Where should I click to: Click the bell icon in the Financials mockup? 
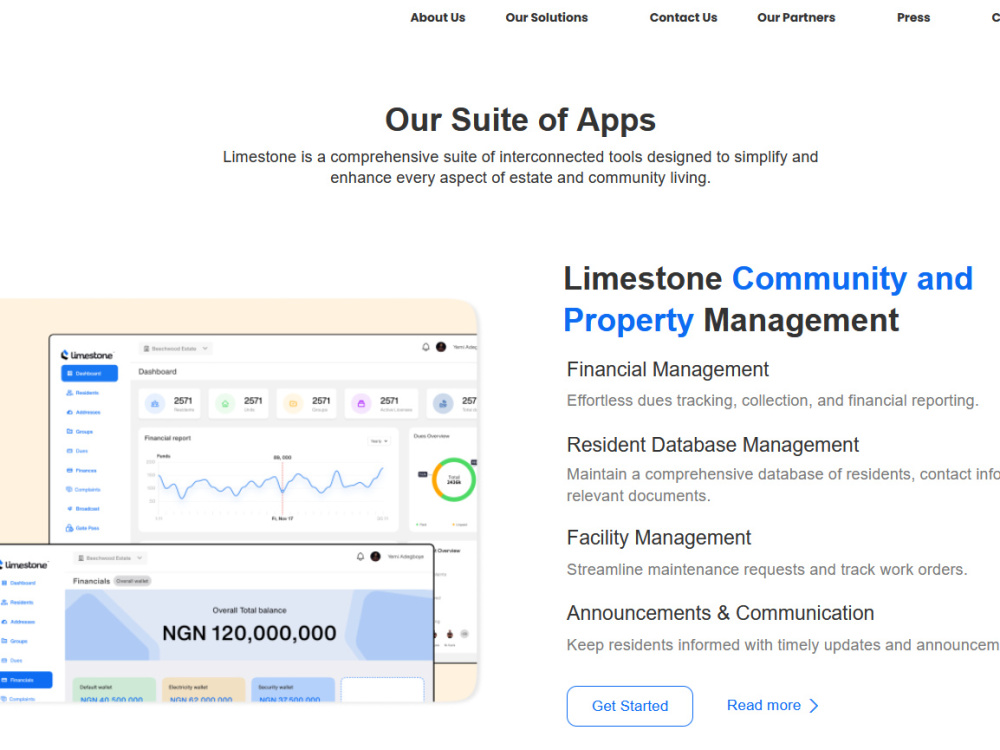[360, 557]
